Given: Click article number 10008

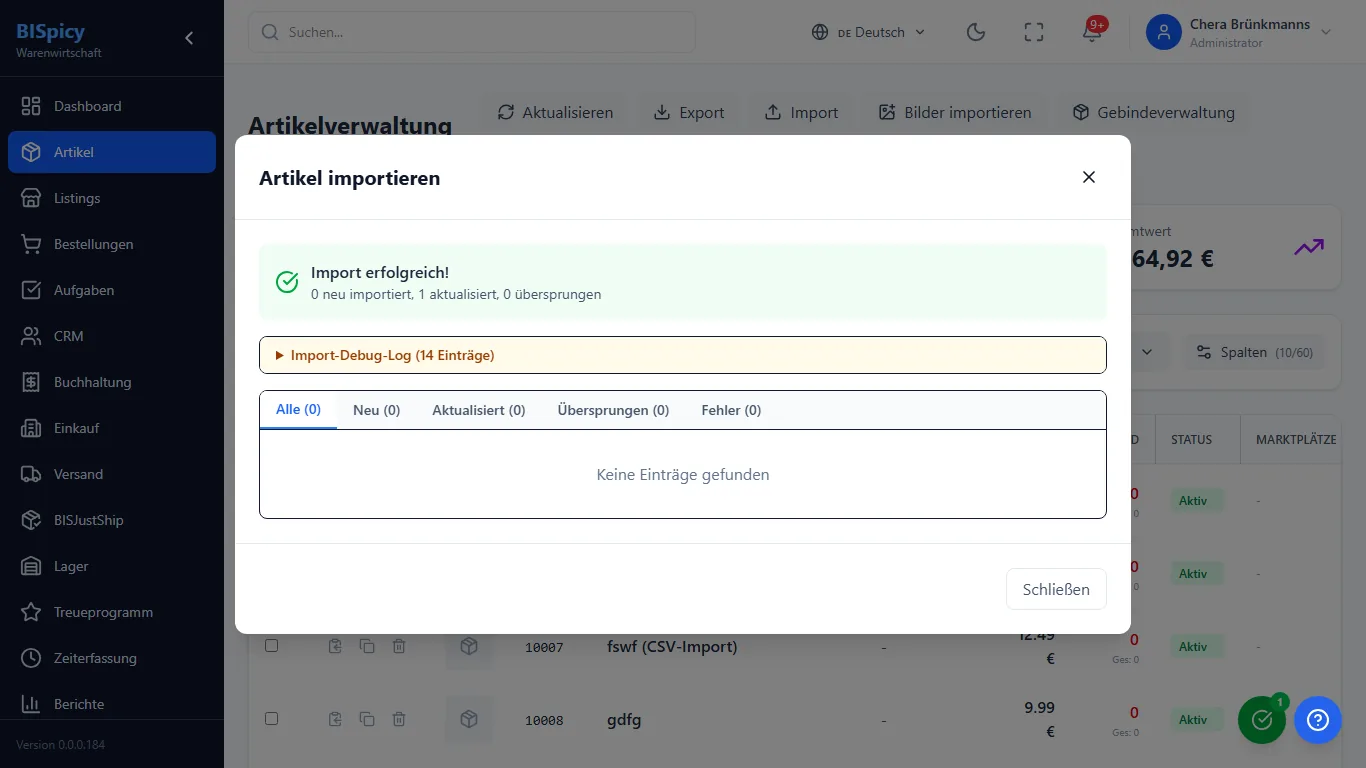Looking at the screenshot, I should pos(544,720).
